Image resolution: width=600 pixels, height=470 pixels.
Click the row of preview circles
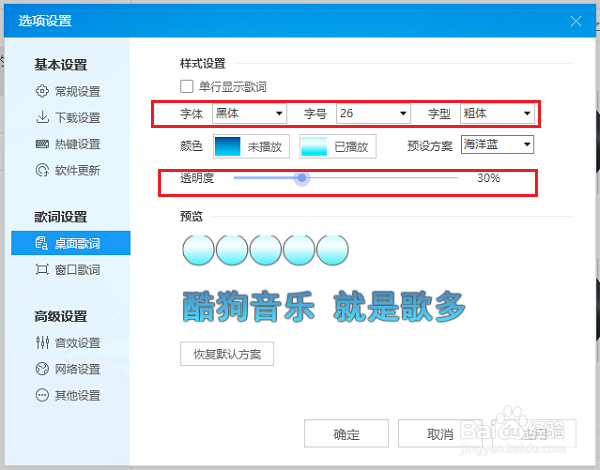[266, 250]
